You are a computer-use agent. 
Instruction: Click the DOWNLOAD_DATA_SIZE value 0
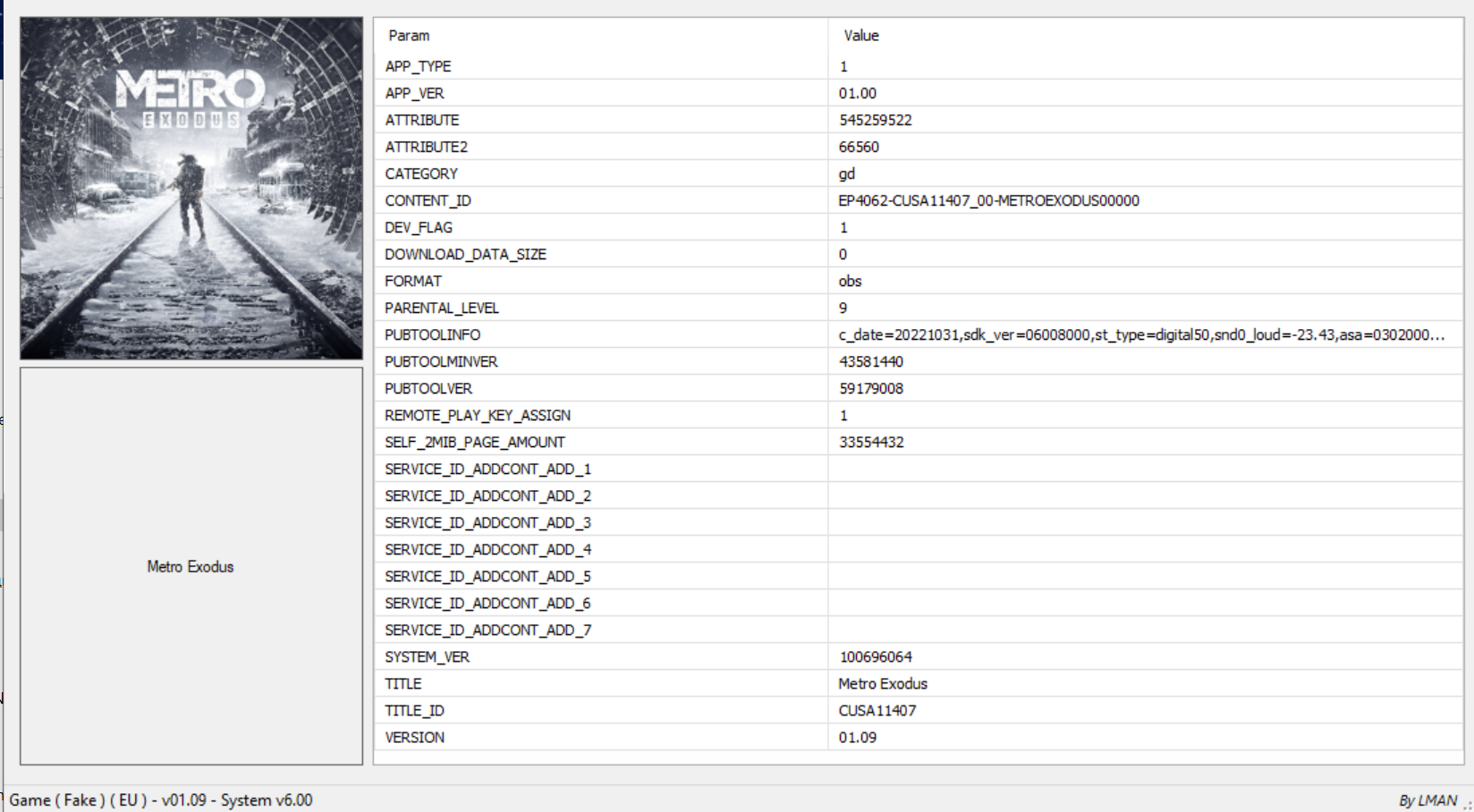[x=843, y=254]
